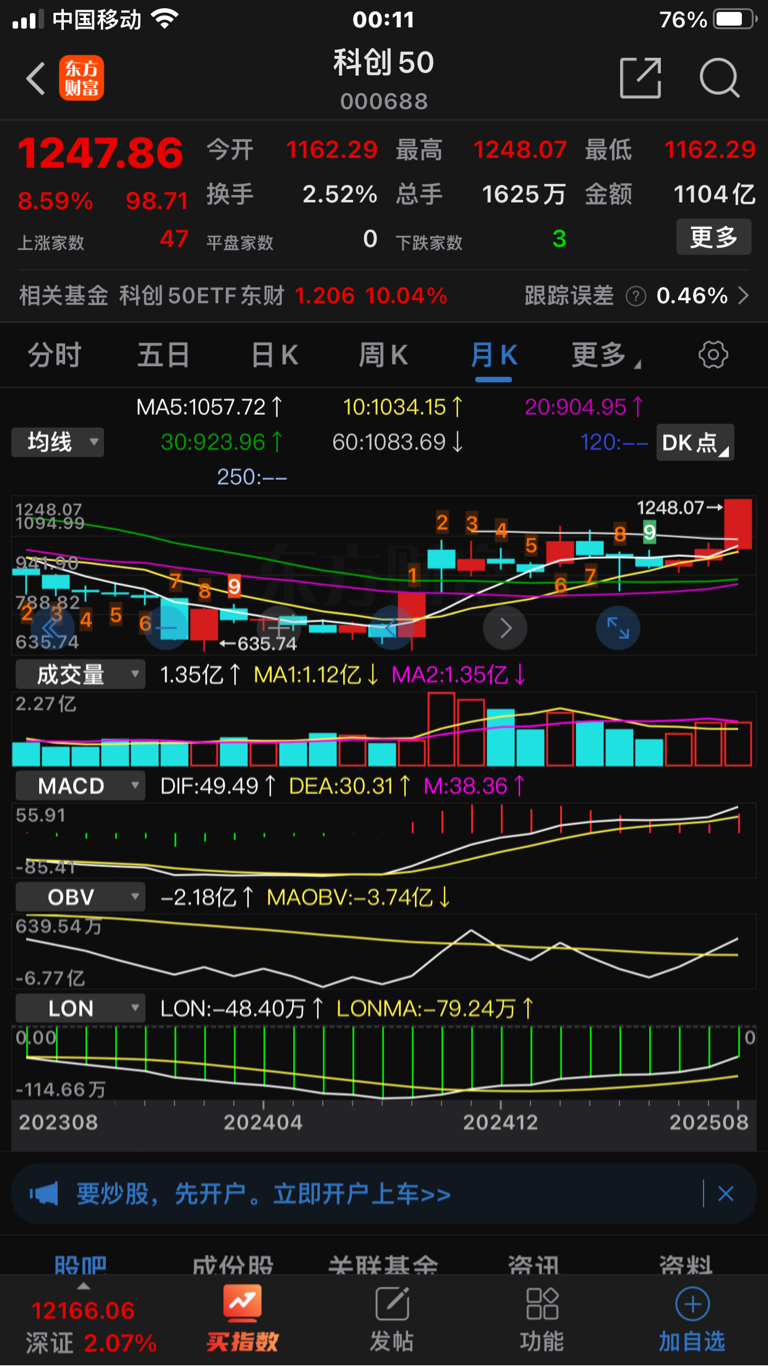Tap the 更多 quote details button

(713, 238)
